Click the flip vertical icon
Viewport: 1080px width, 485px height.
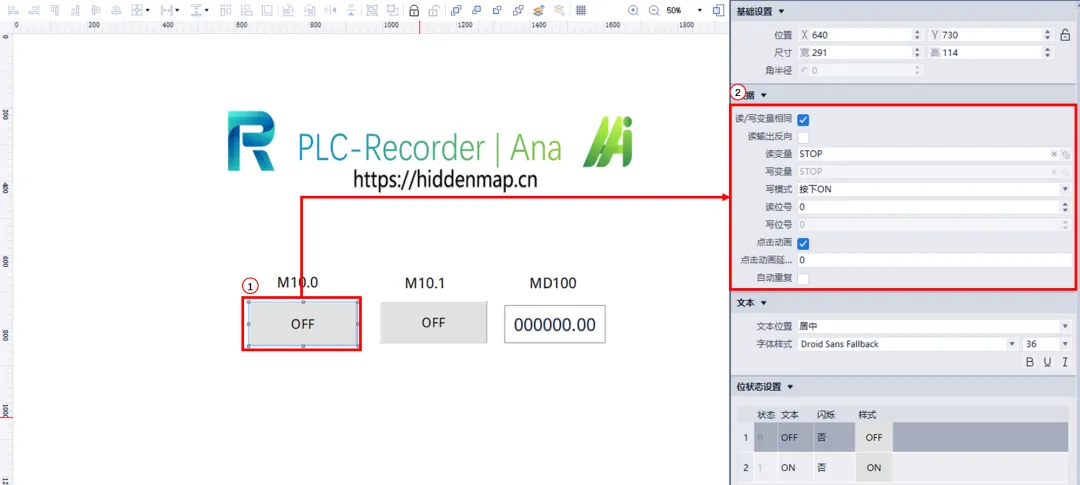click(x=351, y=10)
